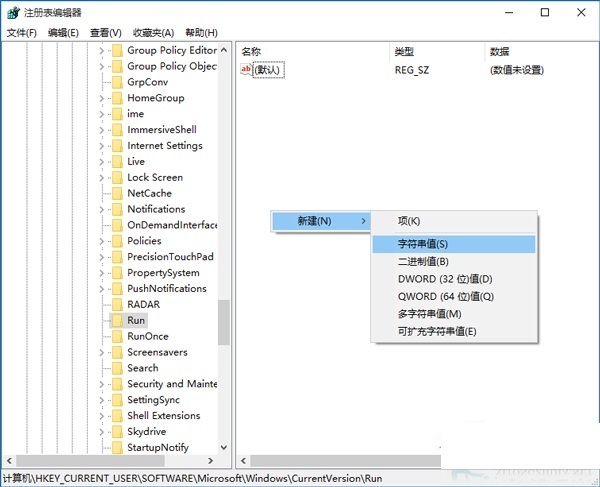Click the ime folder icon
This screenshot has height=487, width=600.
tap(117, 114)
